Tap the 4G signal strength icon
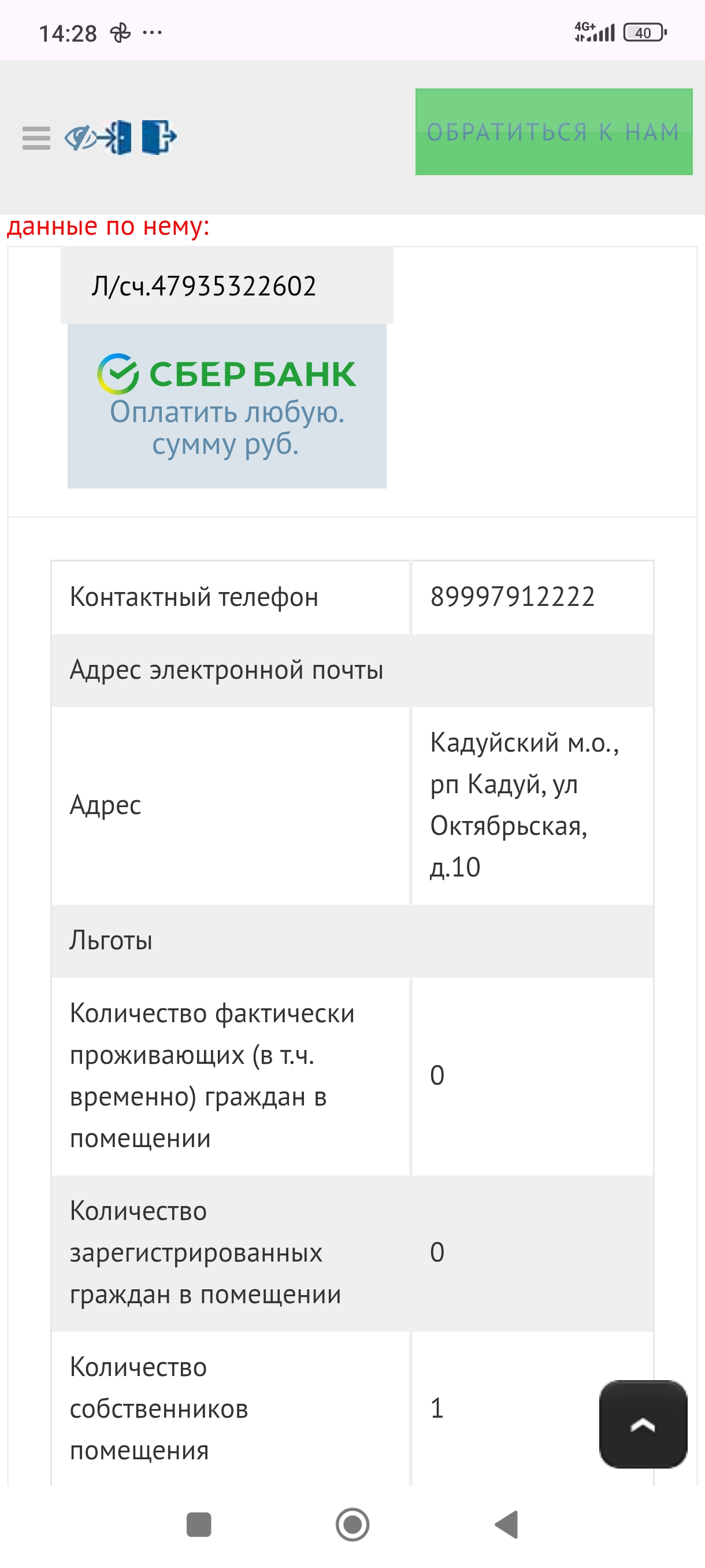This screenshot has width=705, height=1568. click(x=594, y=32)
